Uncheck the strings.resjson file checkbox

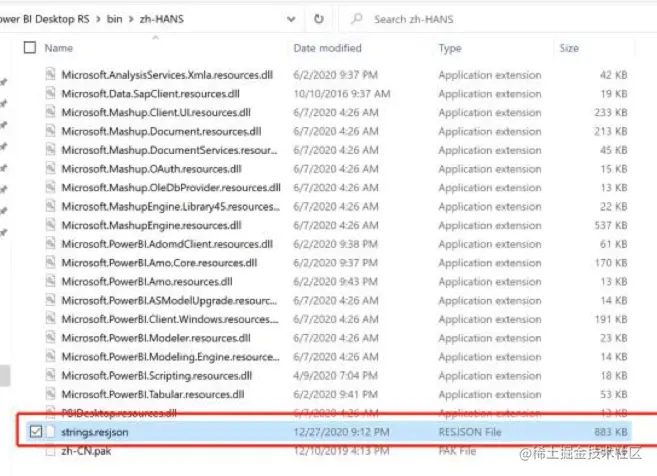(x=36, y=432)
